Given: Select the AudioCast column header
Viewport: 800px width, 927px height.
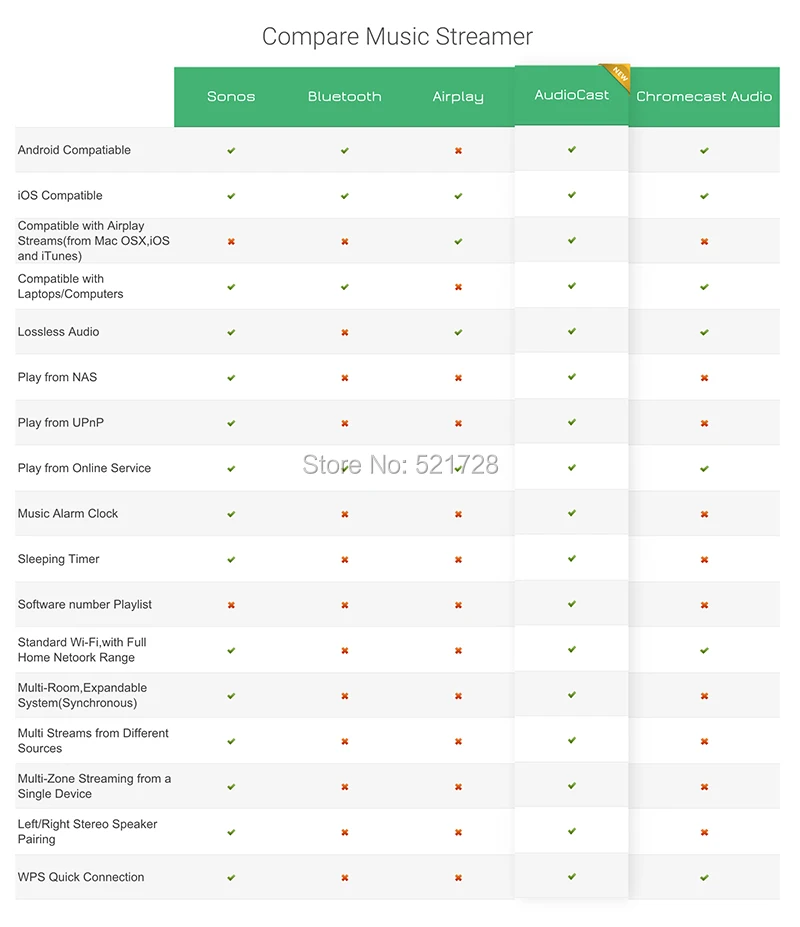Looking at the screenshot, I should point(571,95).
